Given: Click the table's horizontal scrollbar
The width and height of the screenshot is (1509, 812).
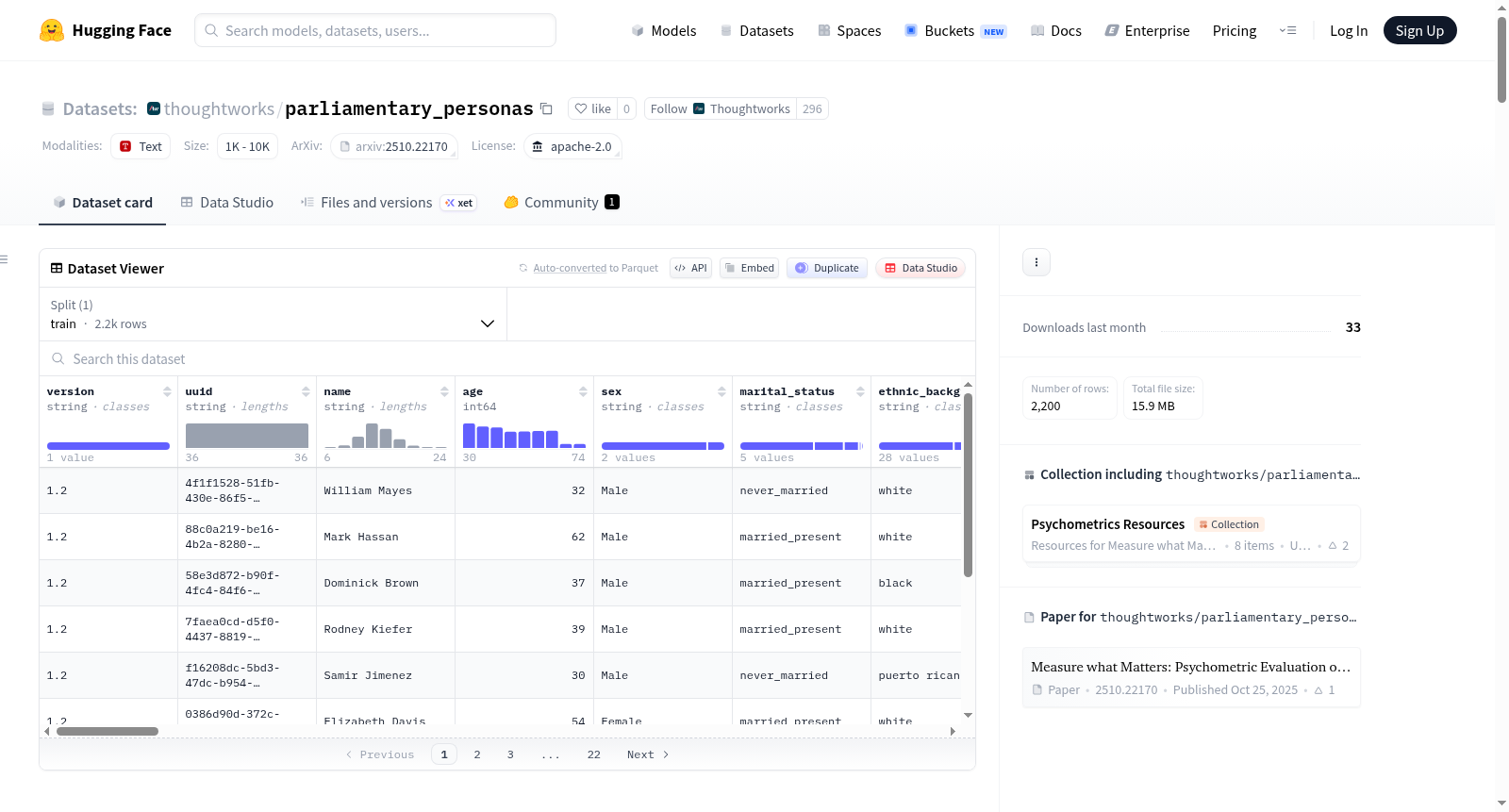Looking at the screenshot, I should tap(108, 731).
